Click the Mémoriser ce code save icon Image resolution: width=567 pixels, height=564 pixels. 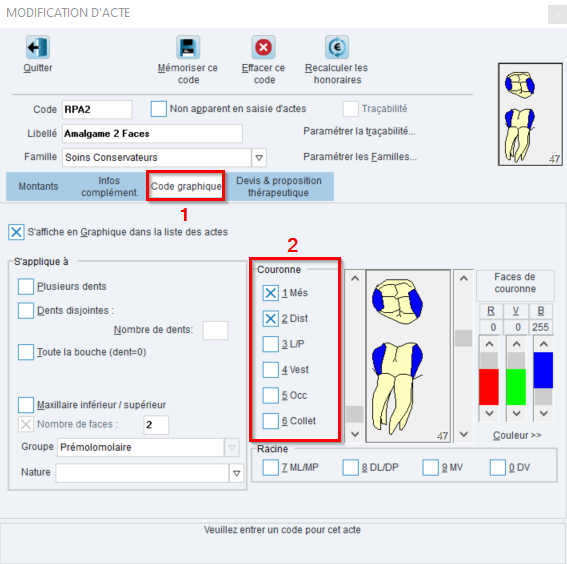(x=188, y=47)
